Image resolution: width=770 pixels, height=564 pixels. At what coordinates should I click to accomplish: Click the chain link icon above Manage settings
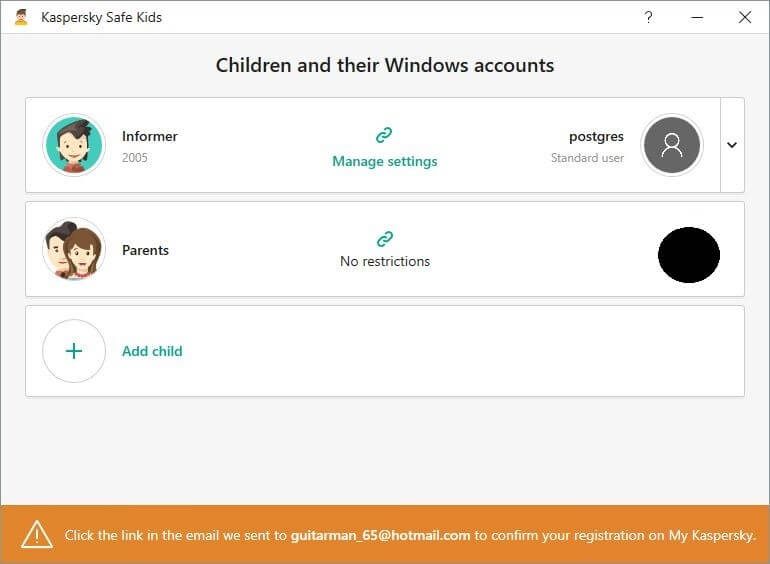(x=384, y=135)
